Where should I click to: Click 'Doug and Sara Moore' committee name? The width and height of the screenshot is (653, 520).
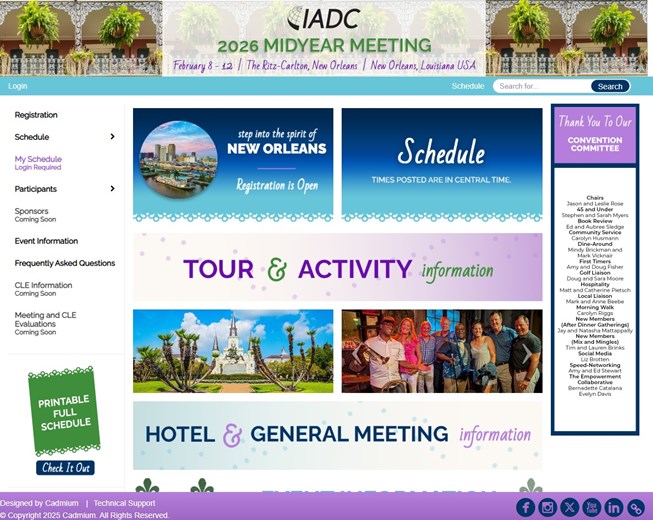point(595,279)
